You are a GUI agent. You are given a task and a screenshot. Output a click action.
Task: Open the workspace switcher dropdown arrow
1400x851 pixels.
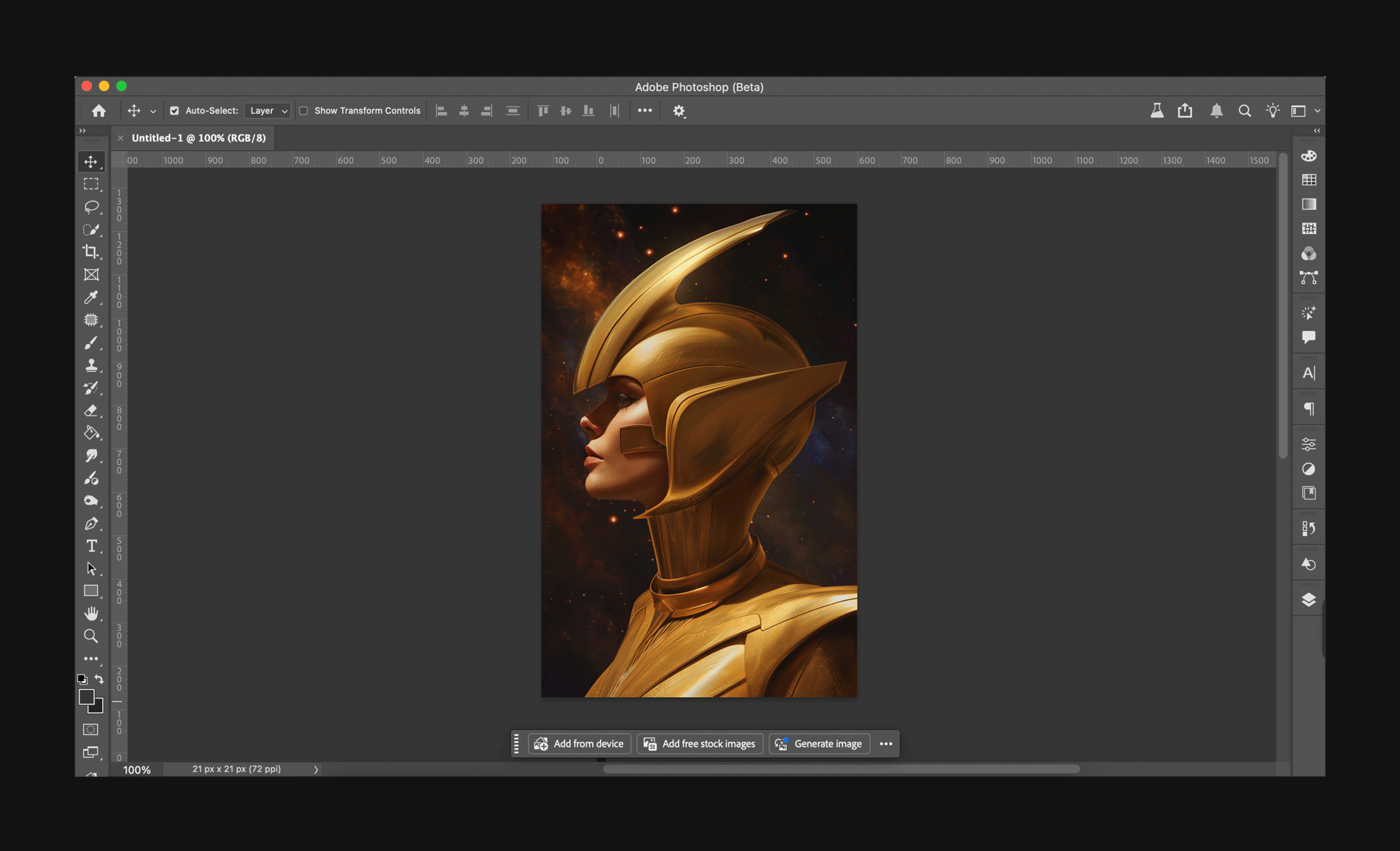(1317, 111)
